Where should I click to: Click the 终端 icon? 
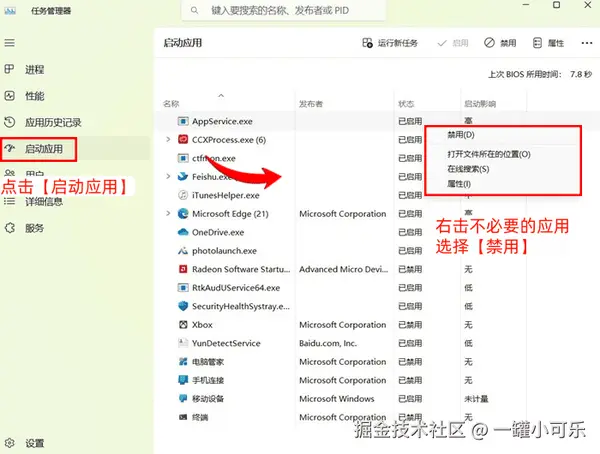[183, 417]
